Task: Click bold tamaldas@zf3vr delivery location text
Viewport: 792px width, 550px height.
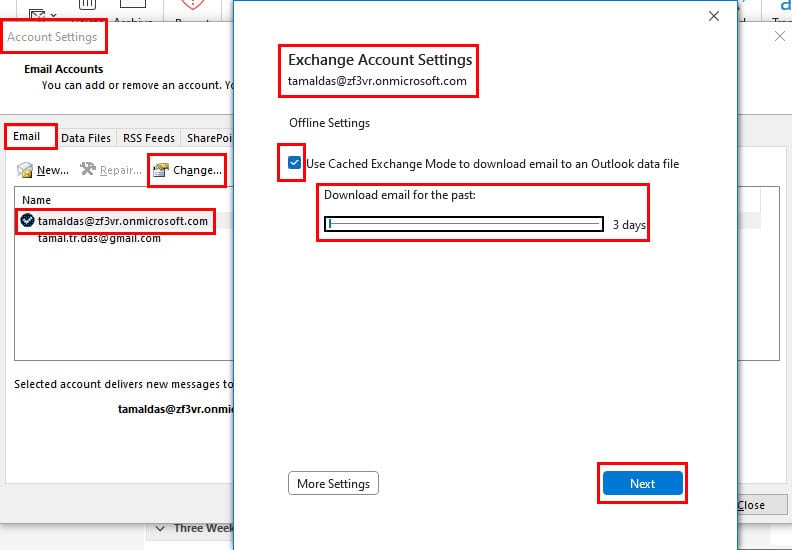Action: pos(175,409)
